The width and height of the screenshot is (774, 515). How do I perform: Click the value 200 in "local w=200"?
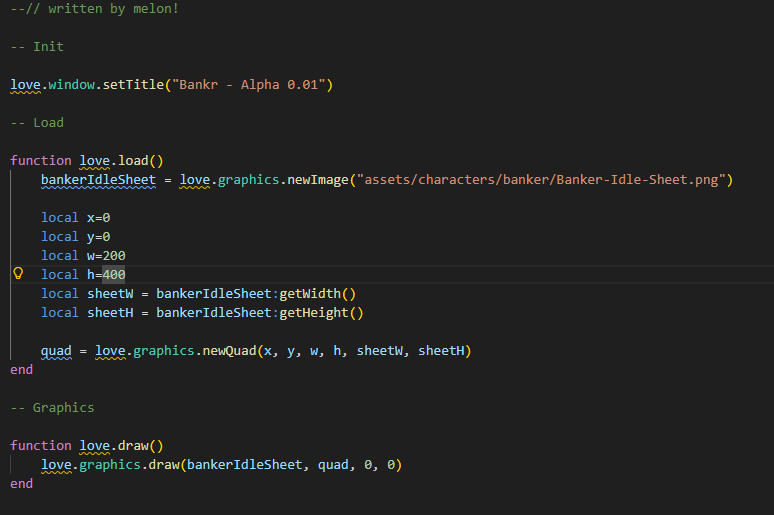pyautogui.click(x=114, y=255)
